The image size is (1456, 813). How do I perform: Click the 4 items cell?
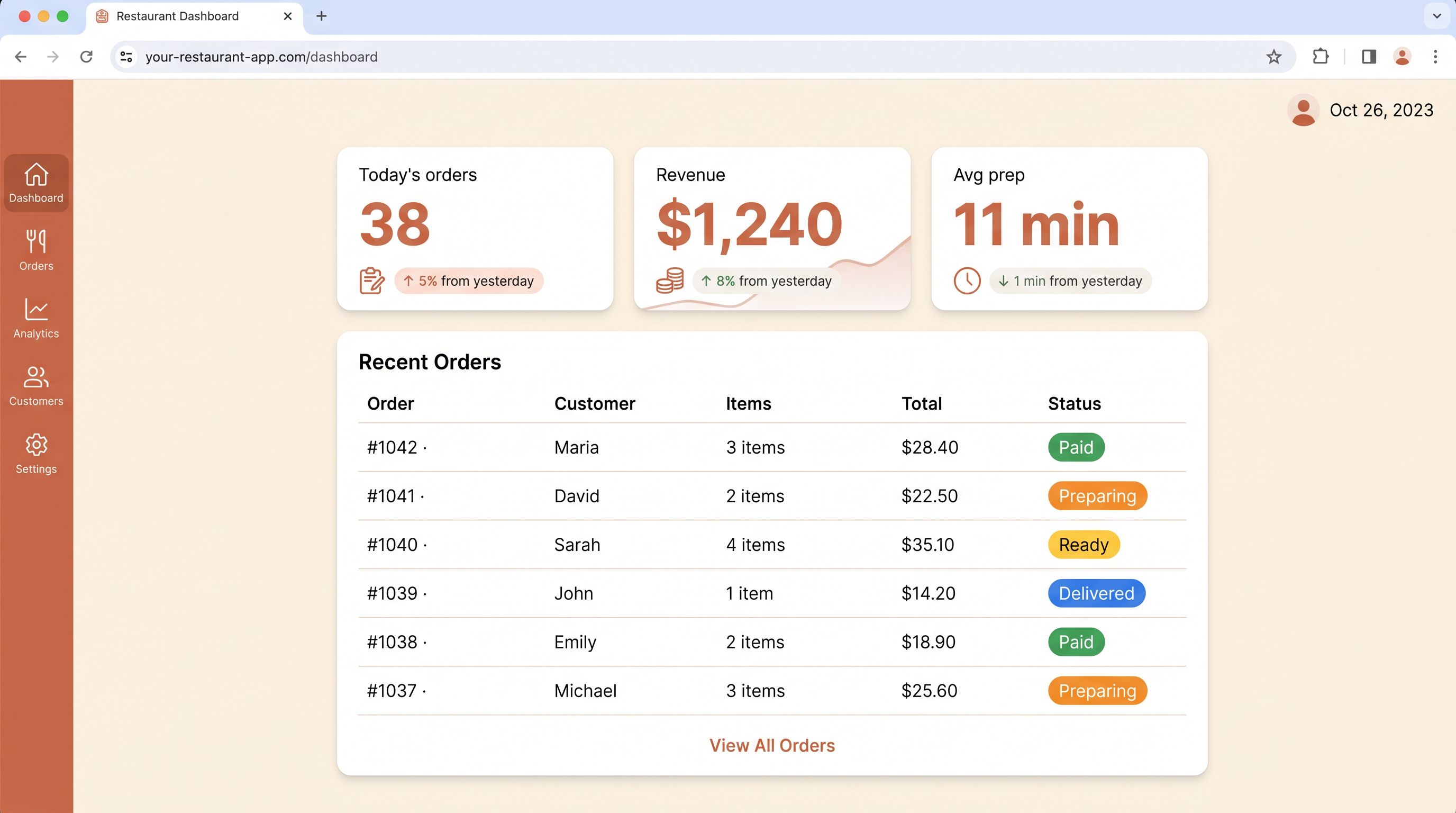pos(756,545)
